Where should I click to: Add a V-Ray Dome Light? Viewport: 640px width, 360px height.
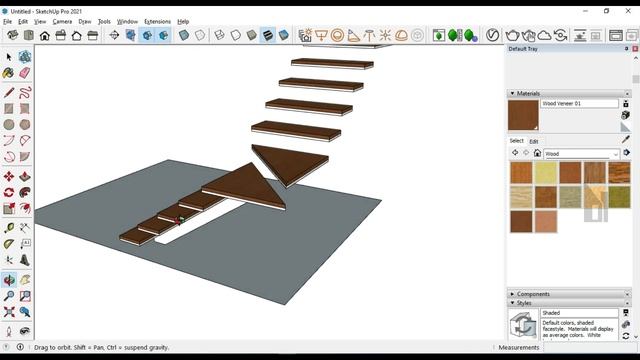pyautogui.click(x=401, y=36)
